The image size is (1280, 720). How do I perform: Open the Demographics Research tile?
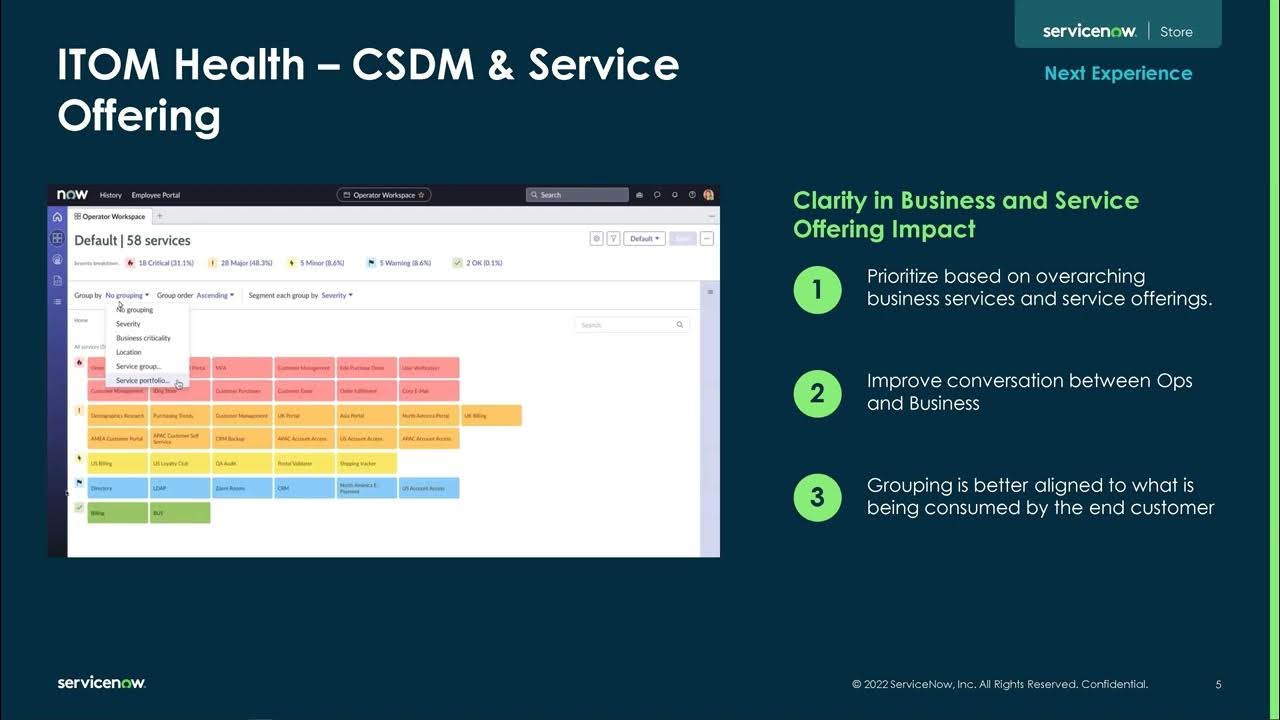(x=118, y=415)
